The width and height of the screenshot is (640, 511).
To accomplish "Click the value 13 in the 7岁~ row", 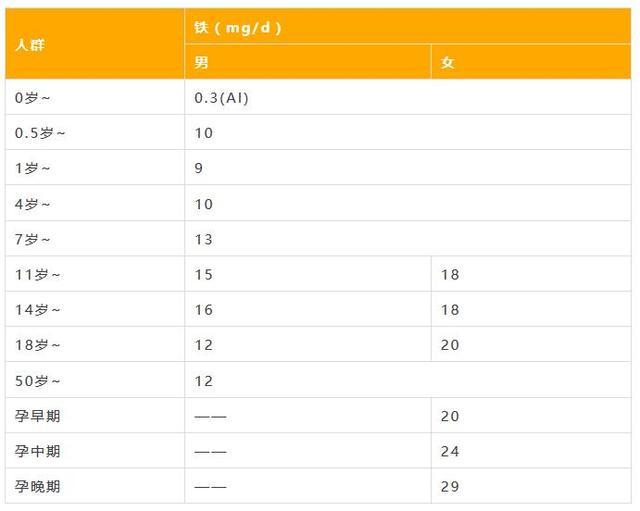I will point(204,239).
